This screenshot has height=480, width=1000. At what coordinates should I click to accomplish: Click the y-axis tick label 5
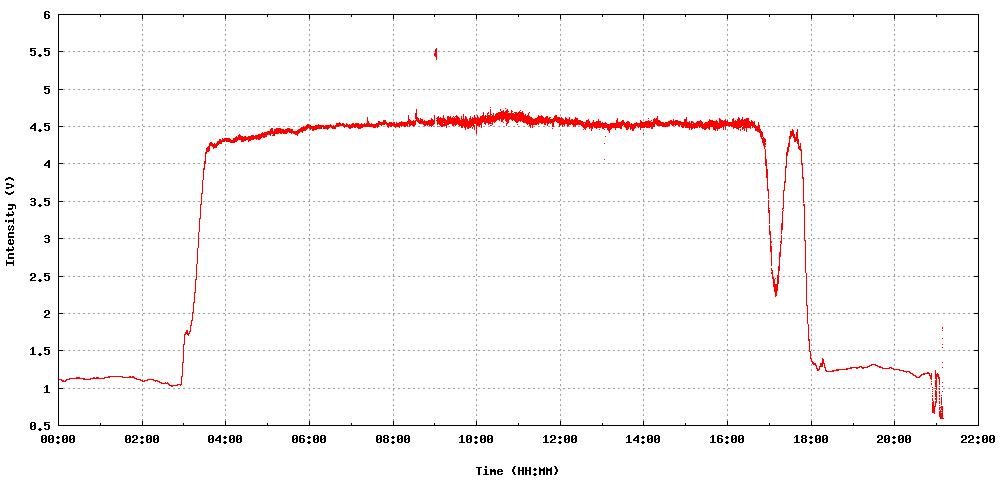[x=47, y=89]
